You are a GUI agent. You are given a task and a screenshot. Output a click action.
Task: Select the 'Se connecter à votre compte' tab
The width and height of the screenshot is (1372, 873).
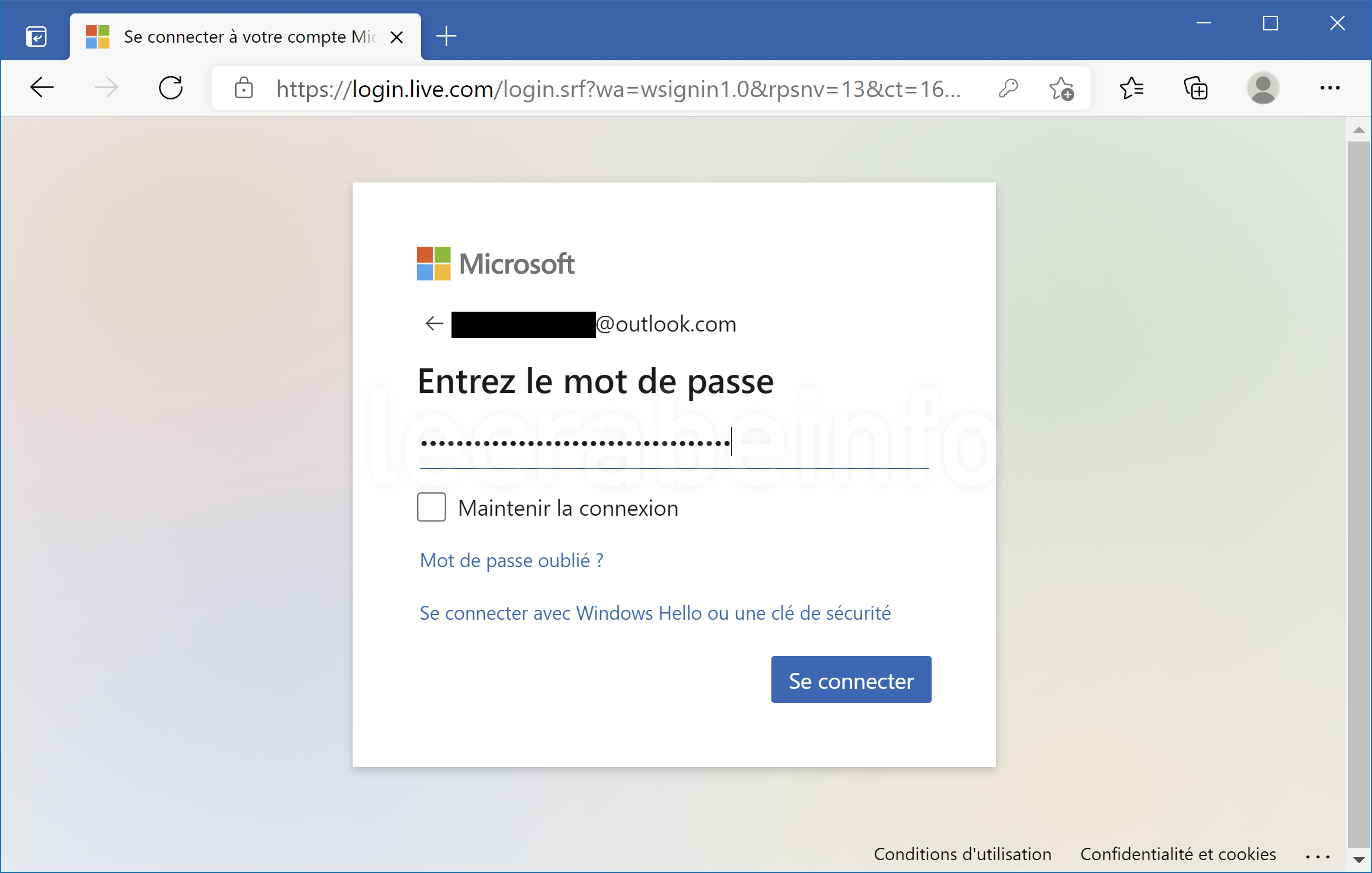(246, 37)
